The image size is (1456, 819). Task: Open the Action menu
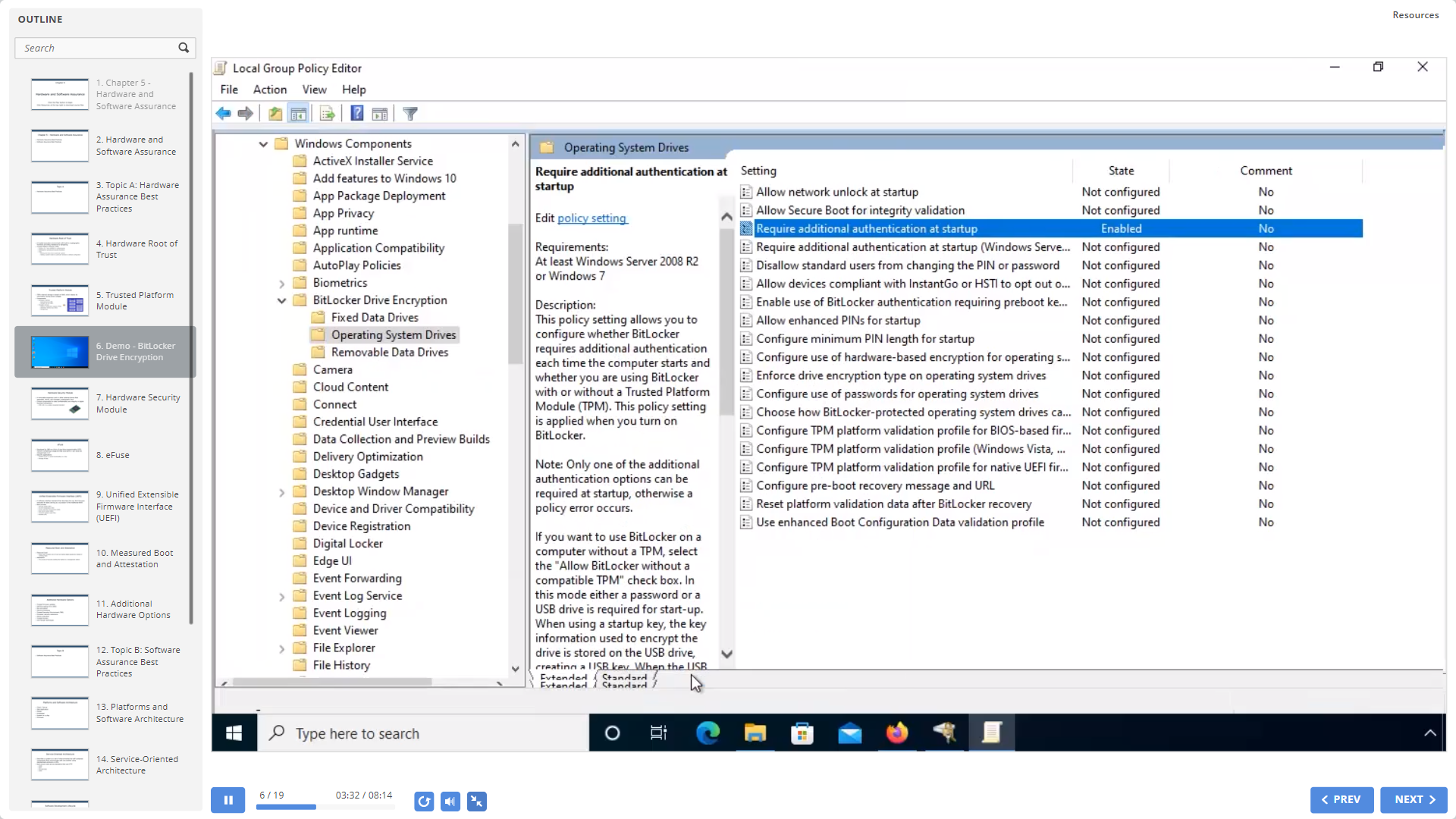pyautogui.click(x=270, y=89)
